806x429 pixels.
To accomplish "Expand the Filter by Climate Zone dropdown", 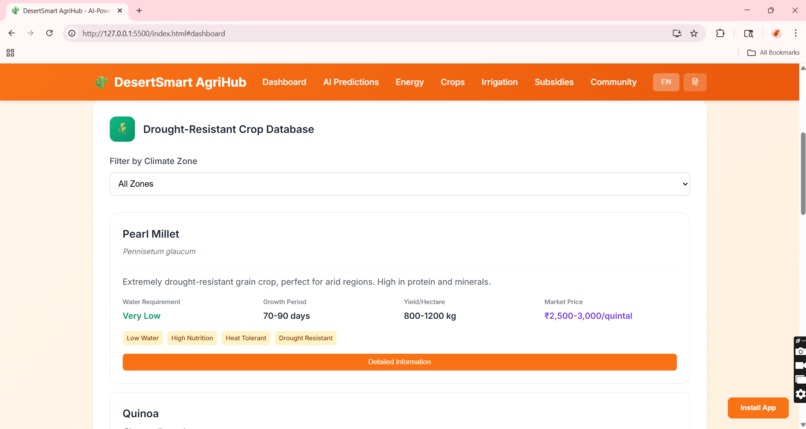I will pos(399,184).
